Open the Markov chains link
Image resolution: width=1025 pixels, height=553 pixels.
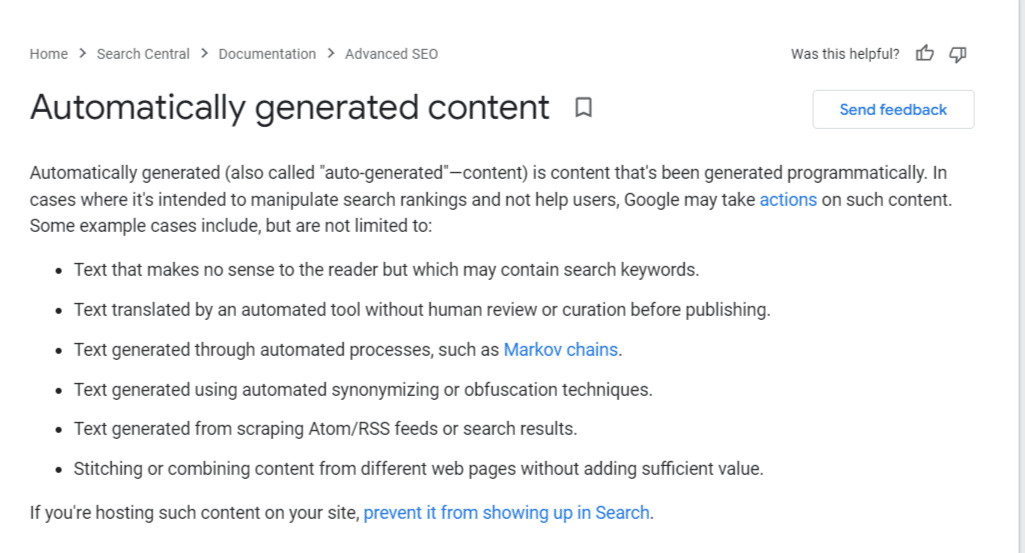tap(560, 350)
